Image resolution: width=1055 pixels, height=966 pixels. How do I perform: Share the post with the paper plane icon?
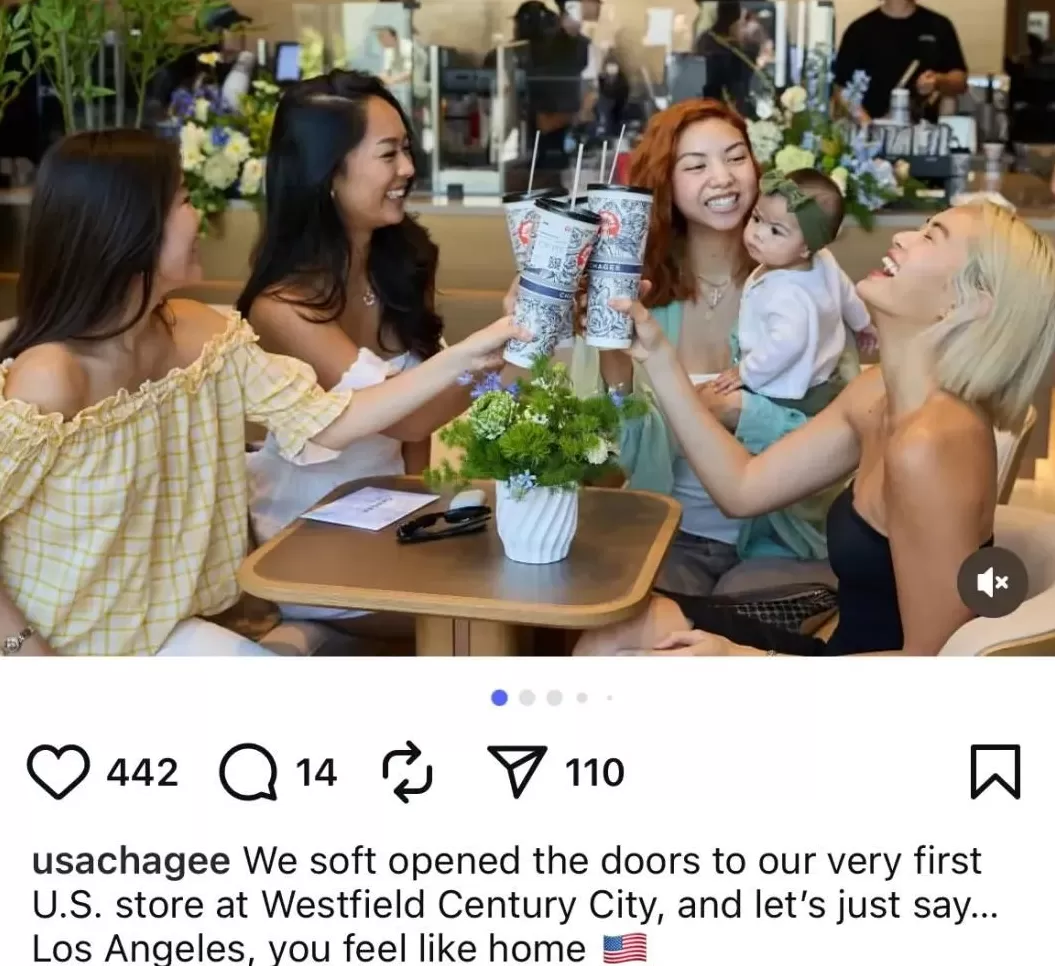(517, 772)
